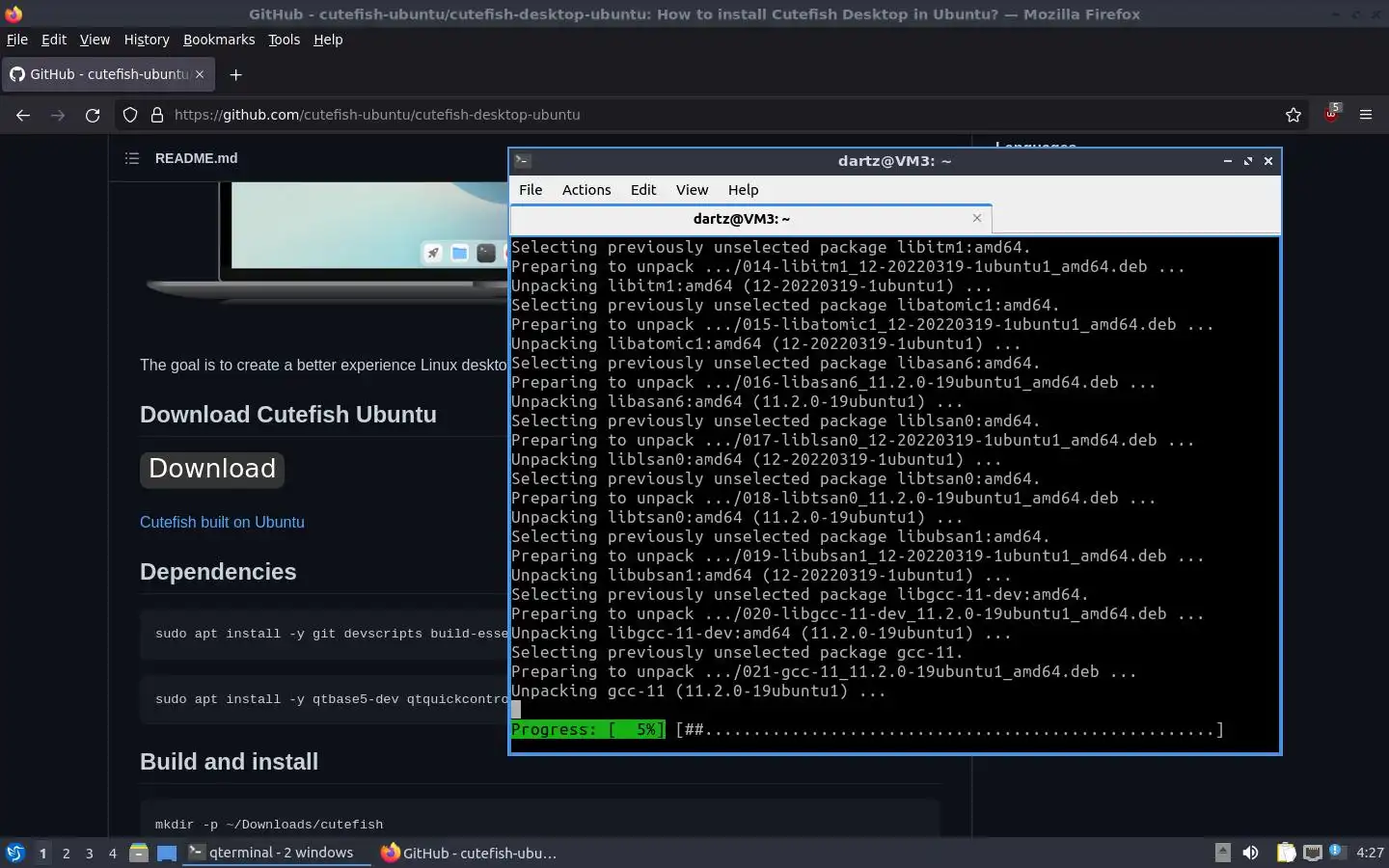This screenshot has width=1389, height=868.
Task: Open the terminal's Actions menu
Action: click(x=586, y=190)
